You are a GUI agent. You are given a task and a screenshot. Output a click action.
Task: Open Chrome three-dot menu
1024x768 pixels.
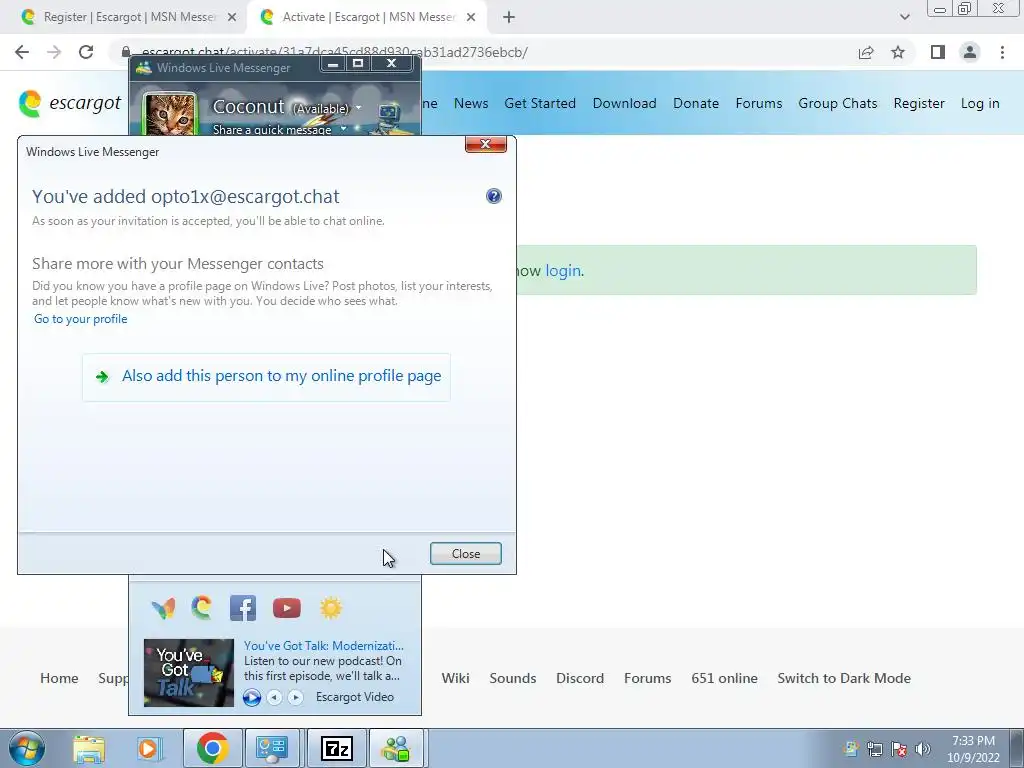click(1002, 52)
